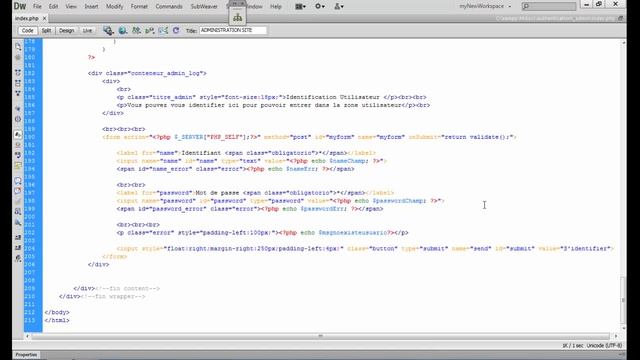640x360 pixels.
Task: Open the File menu
Action: [37, 7]
